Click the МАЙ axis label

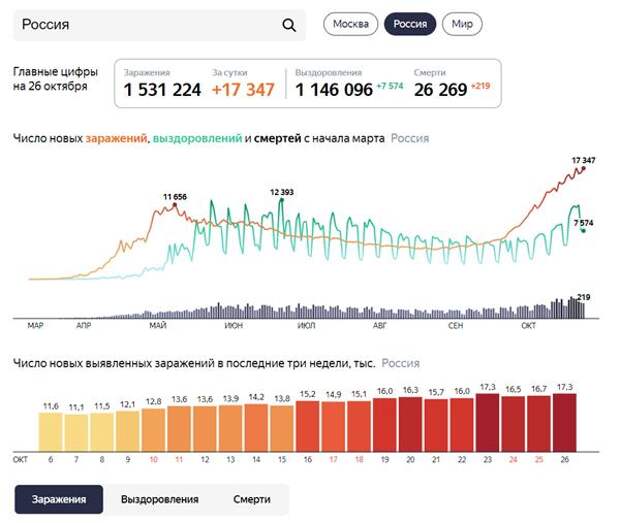[158, 325]
